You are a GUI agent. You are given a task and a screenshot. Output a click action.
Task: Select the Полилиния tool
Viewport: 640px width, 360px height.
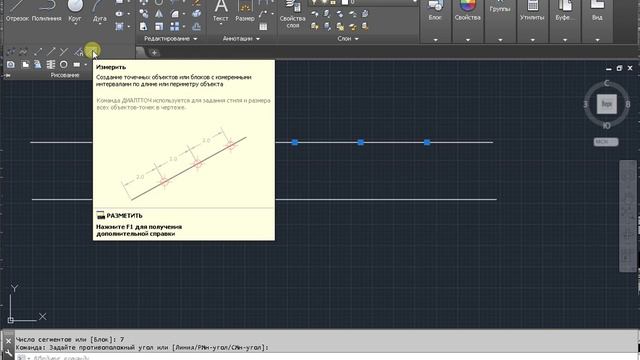click(47, 11)
